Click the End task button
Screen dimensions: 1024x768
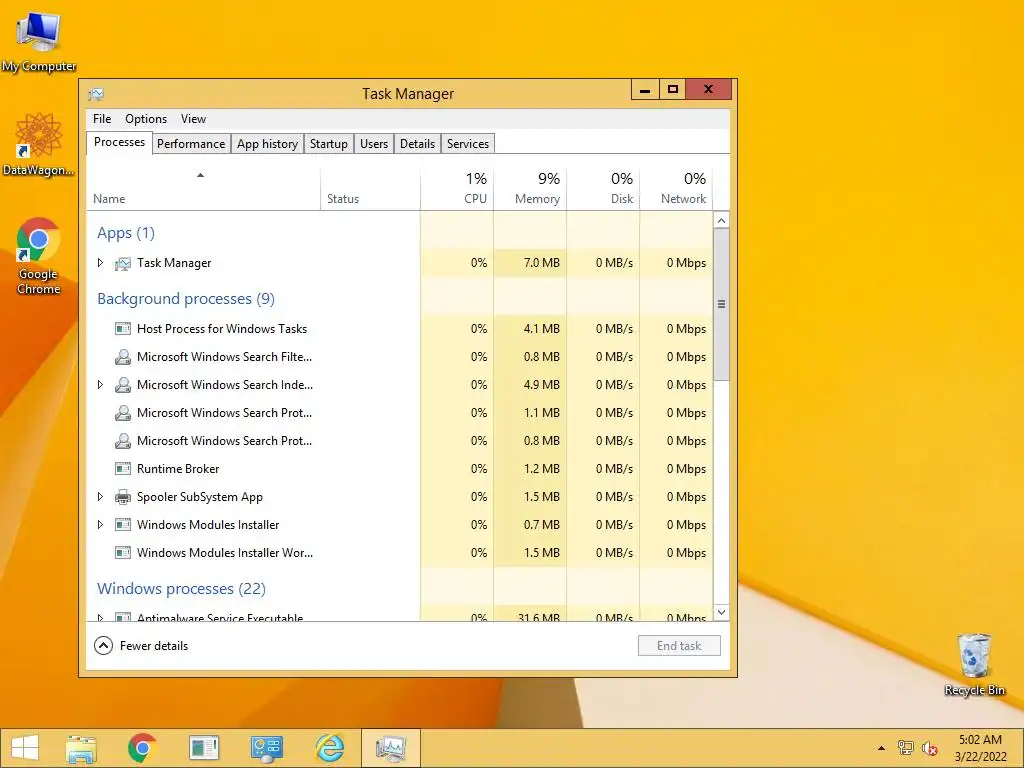[x=679, y=646]
